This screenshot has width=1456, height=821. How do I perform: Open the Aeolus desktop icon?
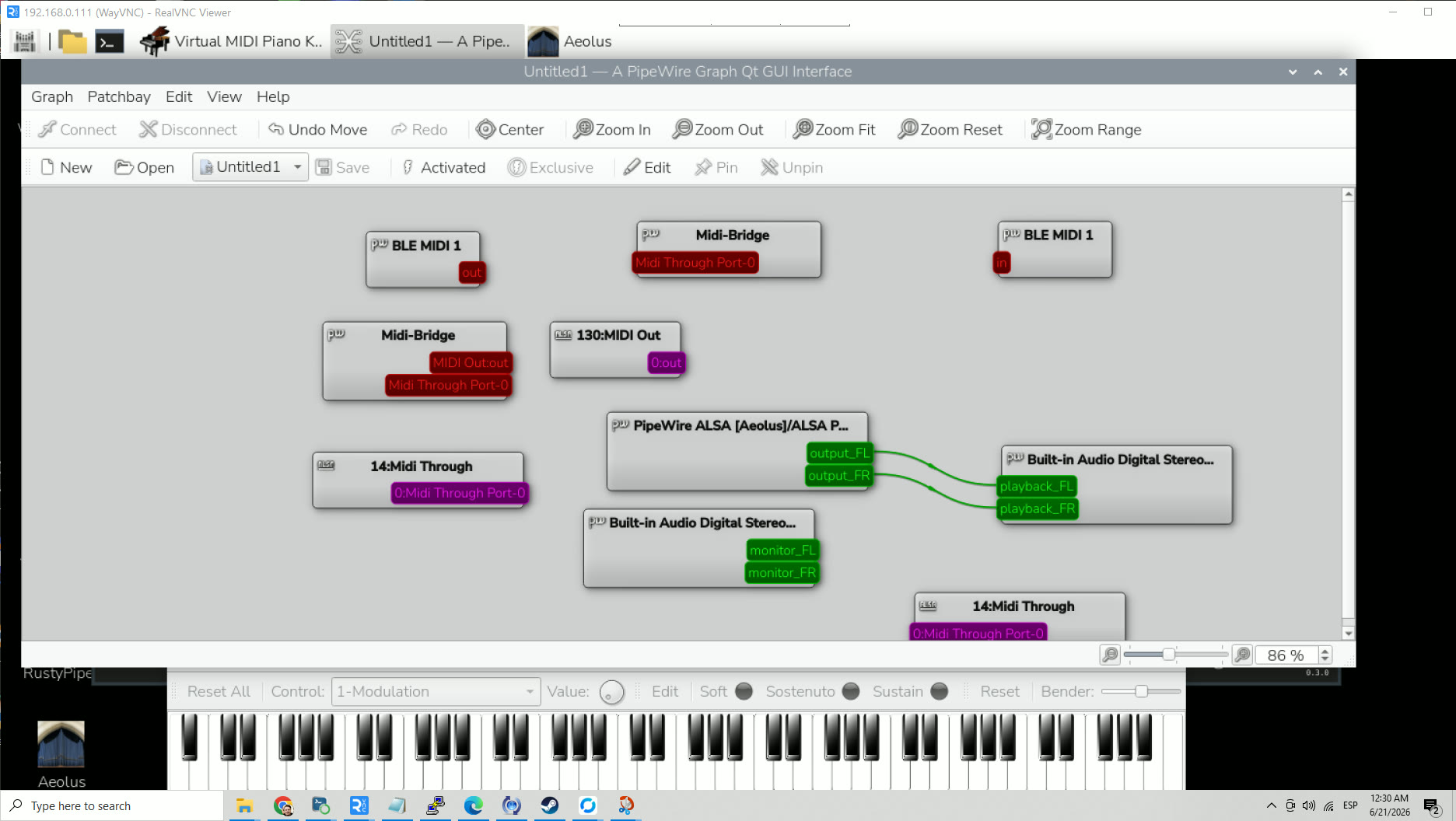pyautogui.click(x=61, y=754)
